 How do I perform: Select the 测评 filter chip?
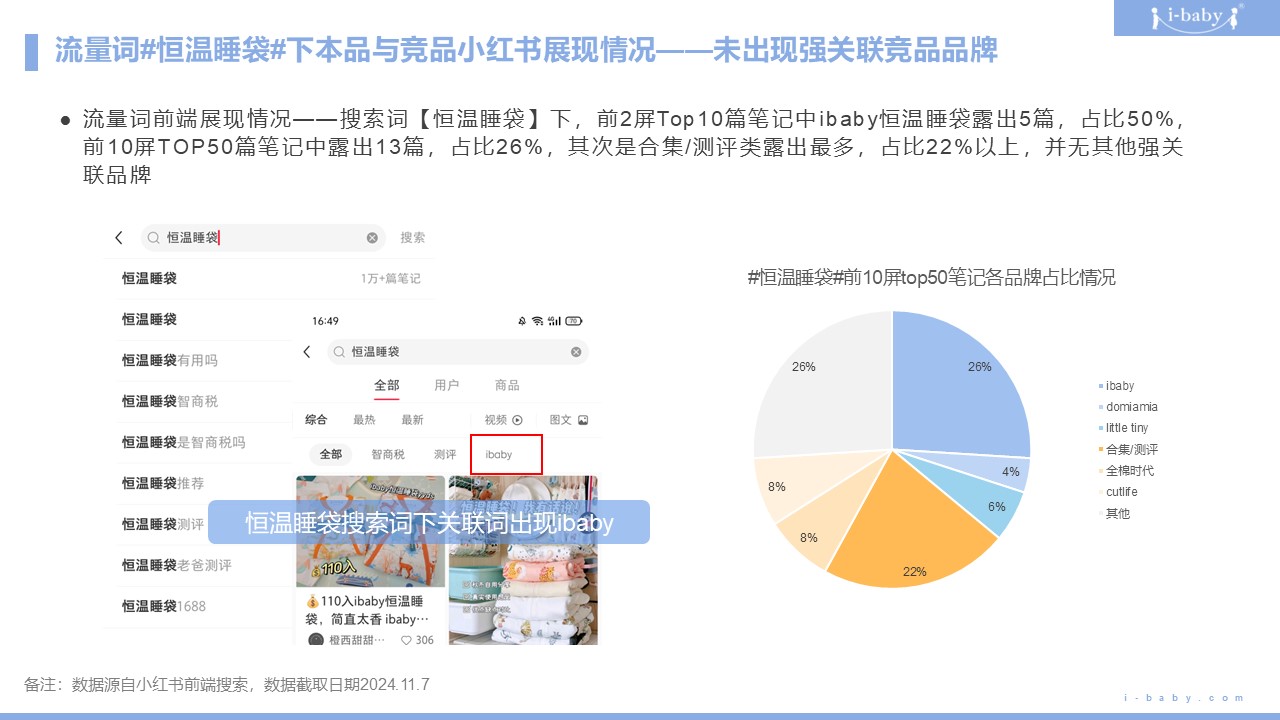point(445,454)
